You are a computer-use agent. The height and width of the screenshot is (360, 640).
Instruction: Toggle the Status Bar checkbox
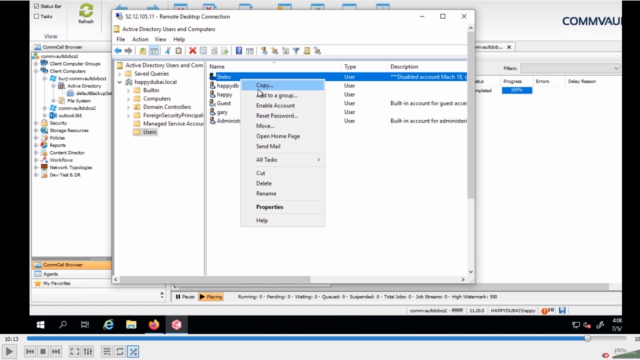tap(36, 6)
